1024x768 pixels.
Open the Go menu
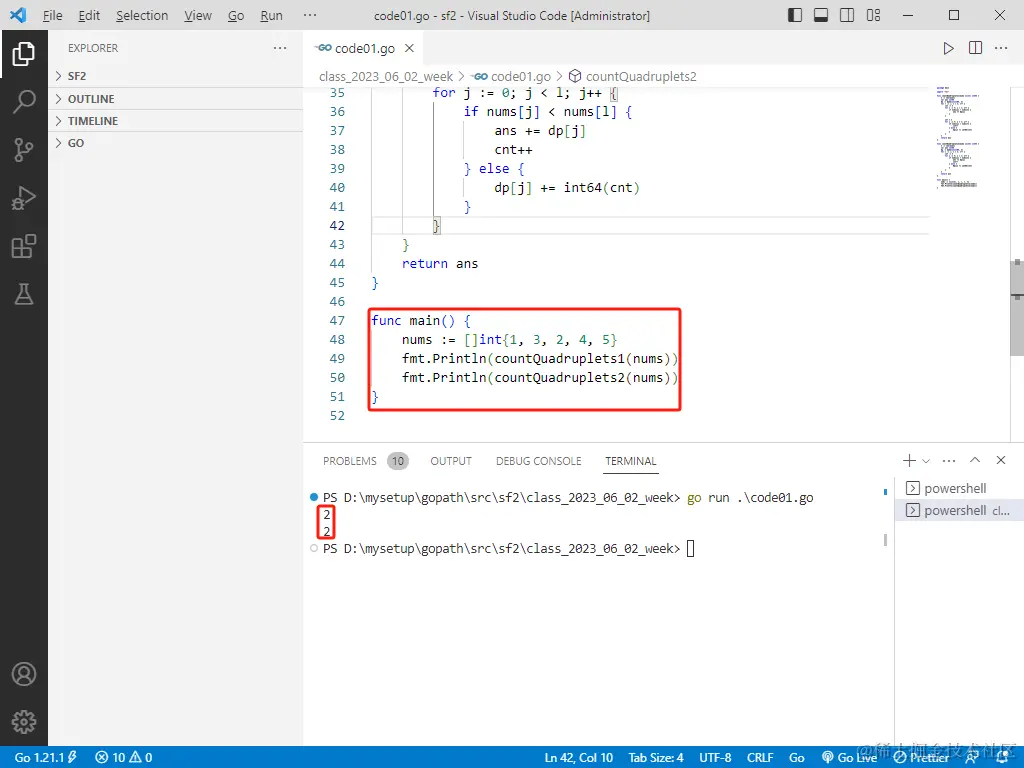point(236,15)
